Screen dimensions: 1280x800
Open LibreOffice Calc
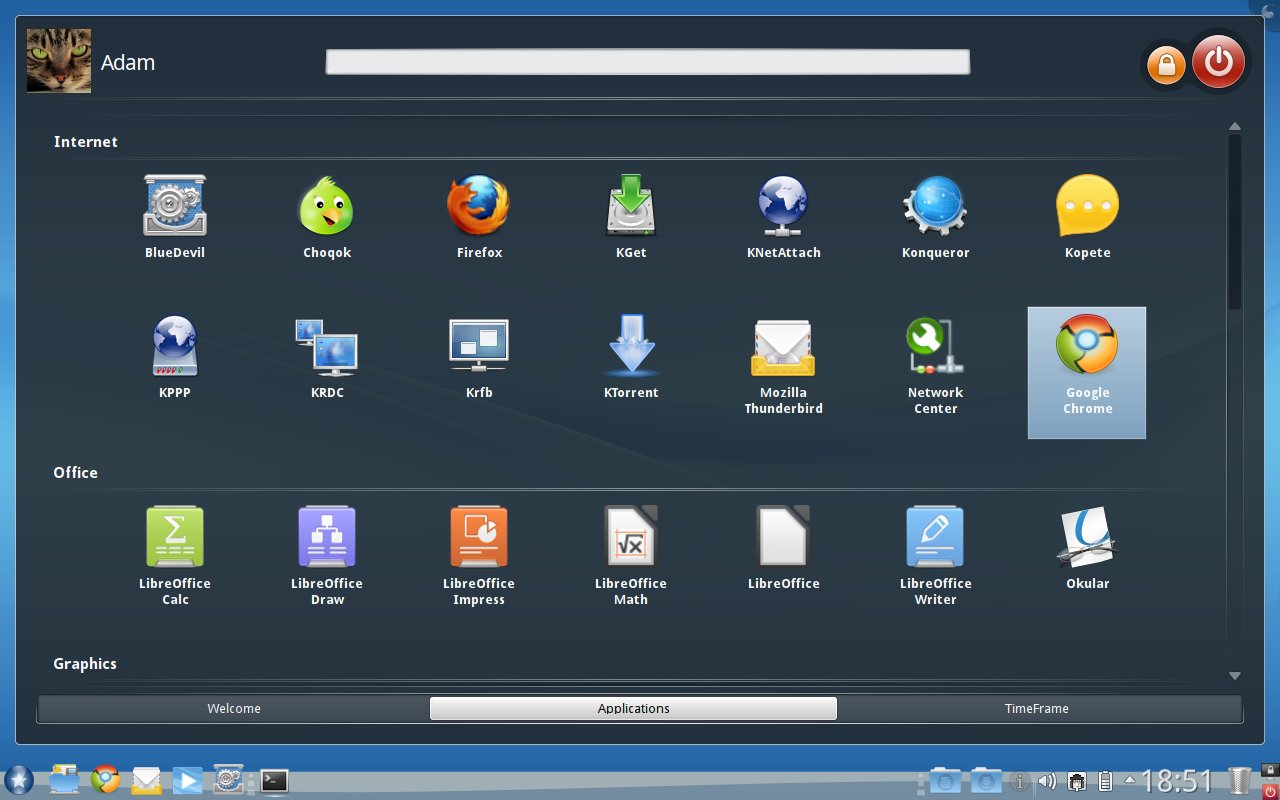click(175, 556)
